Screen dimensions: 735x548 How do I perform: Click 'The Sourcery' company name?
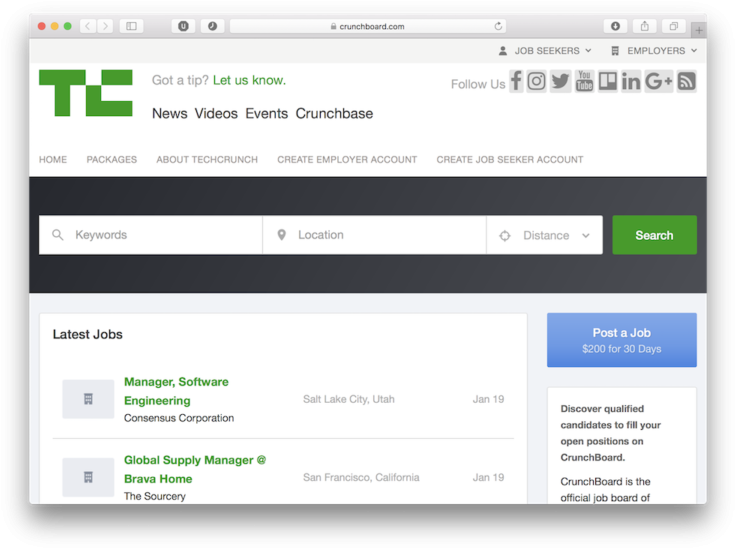click(x=155, y=496)
